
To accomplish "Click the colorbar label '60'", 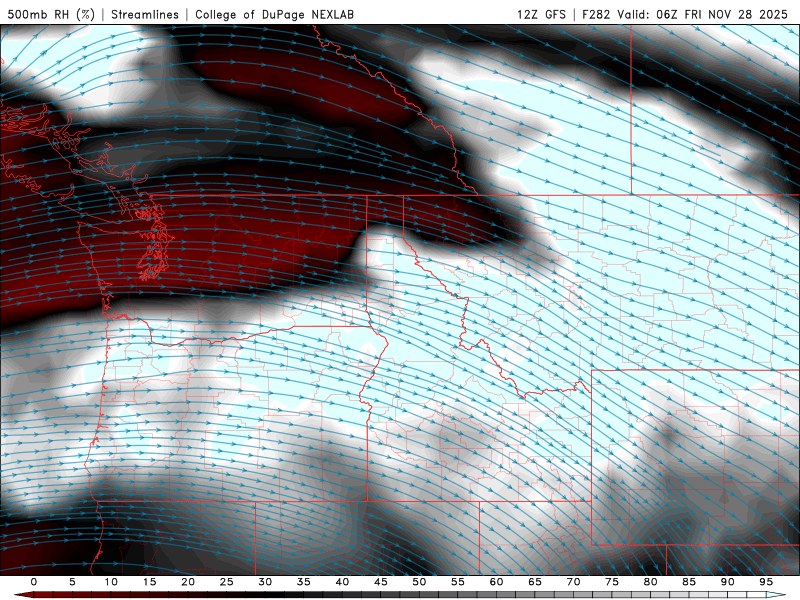I will pos(496,582).
